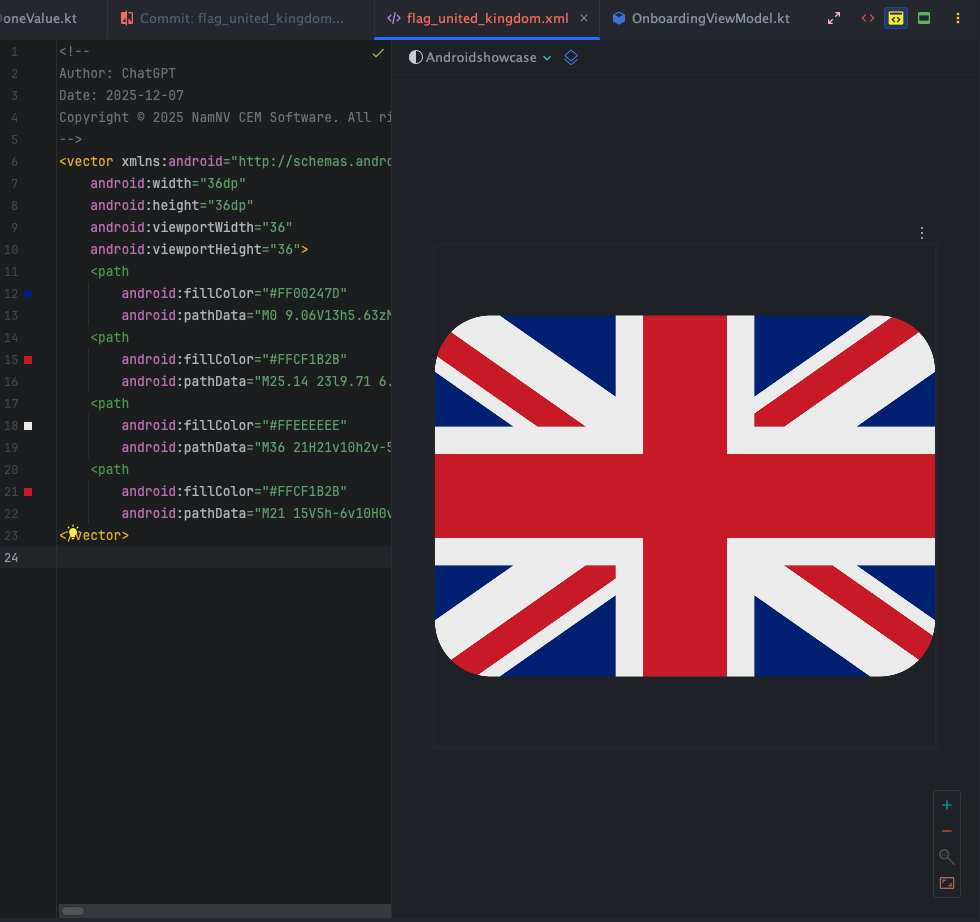Switch to the OnboardingViewModel.kt tab
This screenshot has height=922, width=980.
tap(708, 17)
